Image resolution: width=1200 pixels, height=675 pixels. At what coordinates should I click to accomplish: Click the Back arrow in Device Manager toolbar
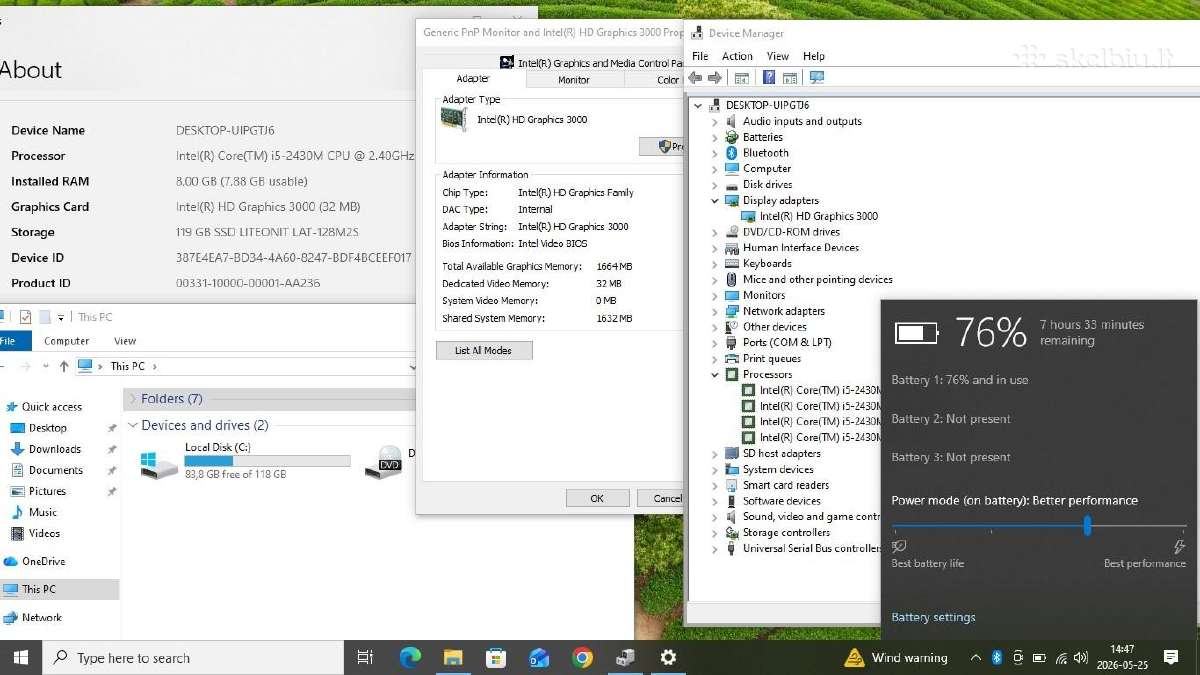coord(696,77)
